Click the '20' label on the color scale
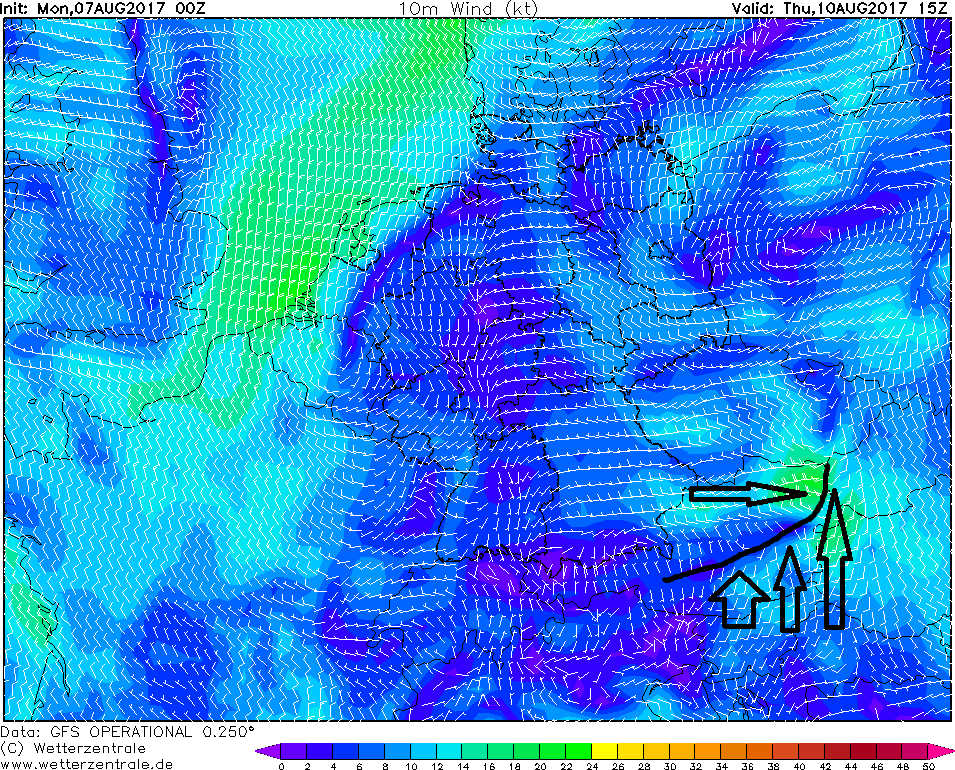This screenshot has height=770, width=955. [x=540, y=766]
